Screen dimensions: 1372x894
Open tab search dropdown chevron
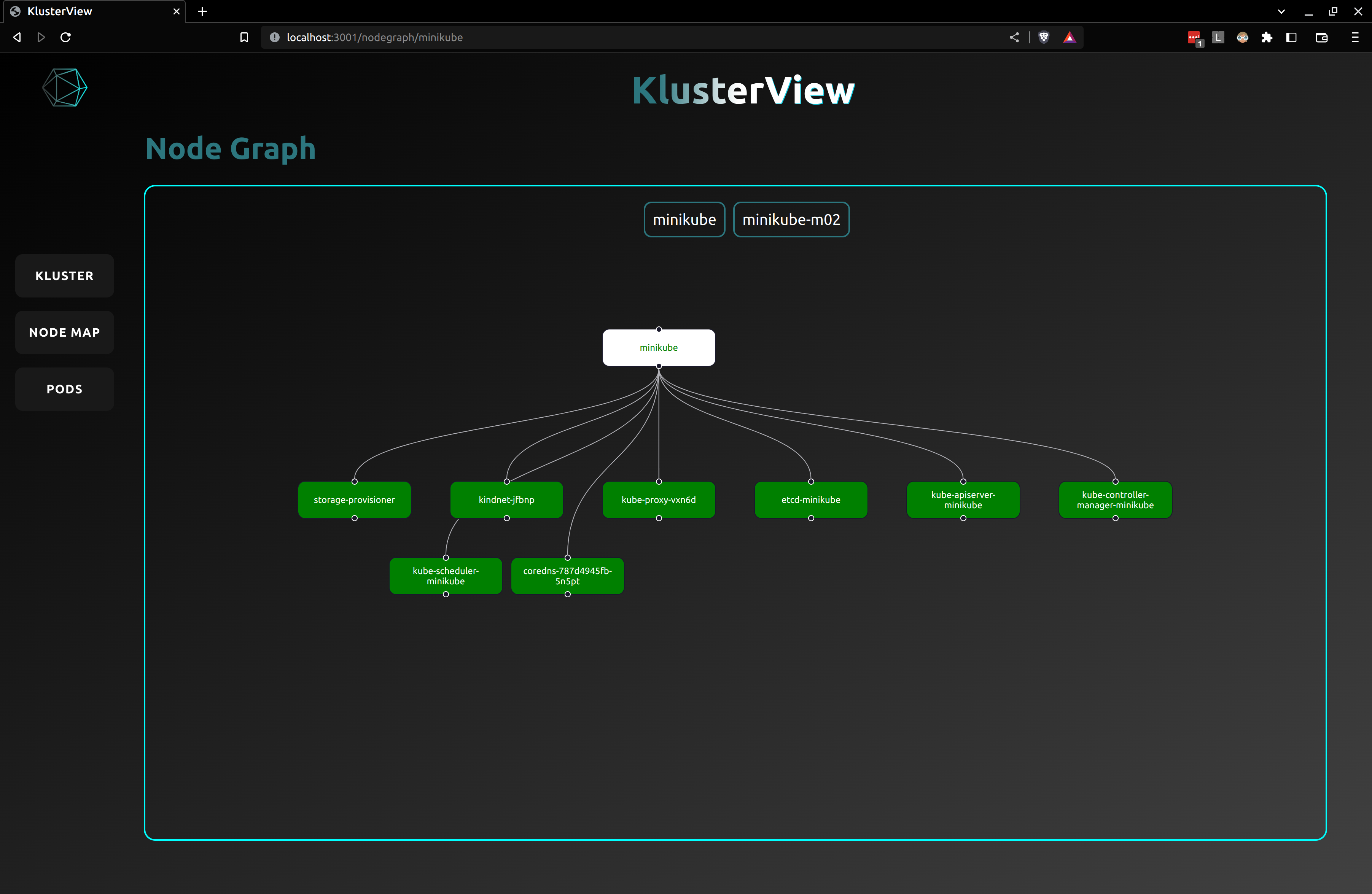(x=1281, y=11)
